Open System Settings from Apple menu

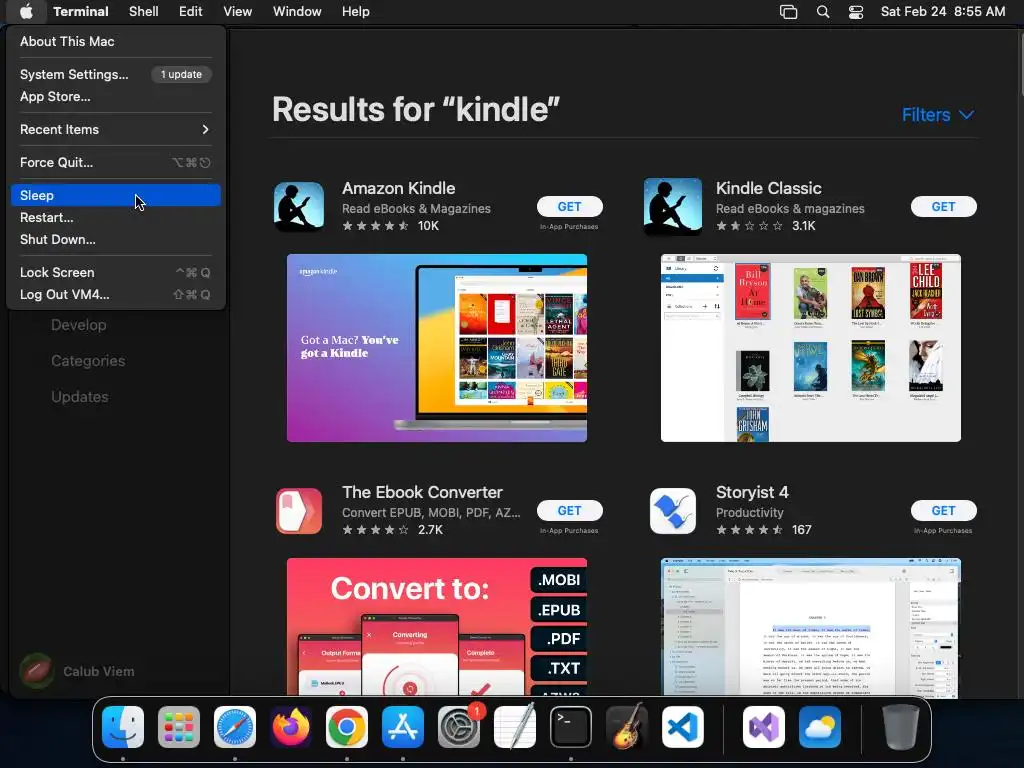116,74
